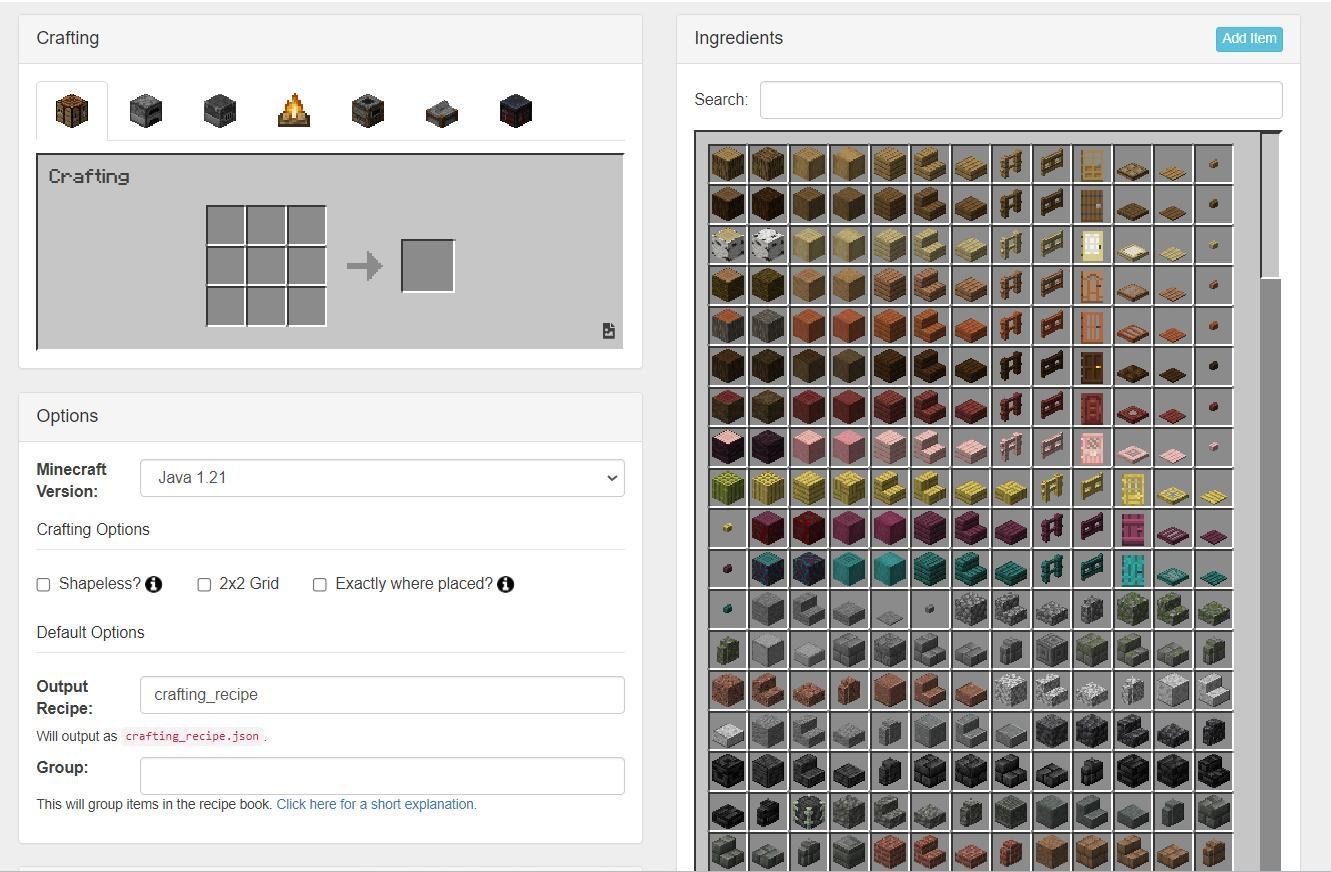
Task: Choose the oak stairs ingredient
Action: tap(930, 164)
